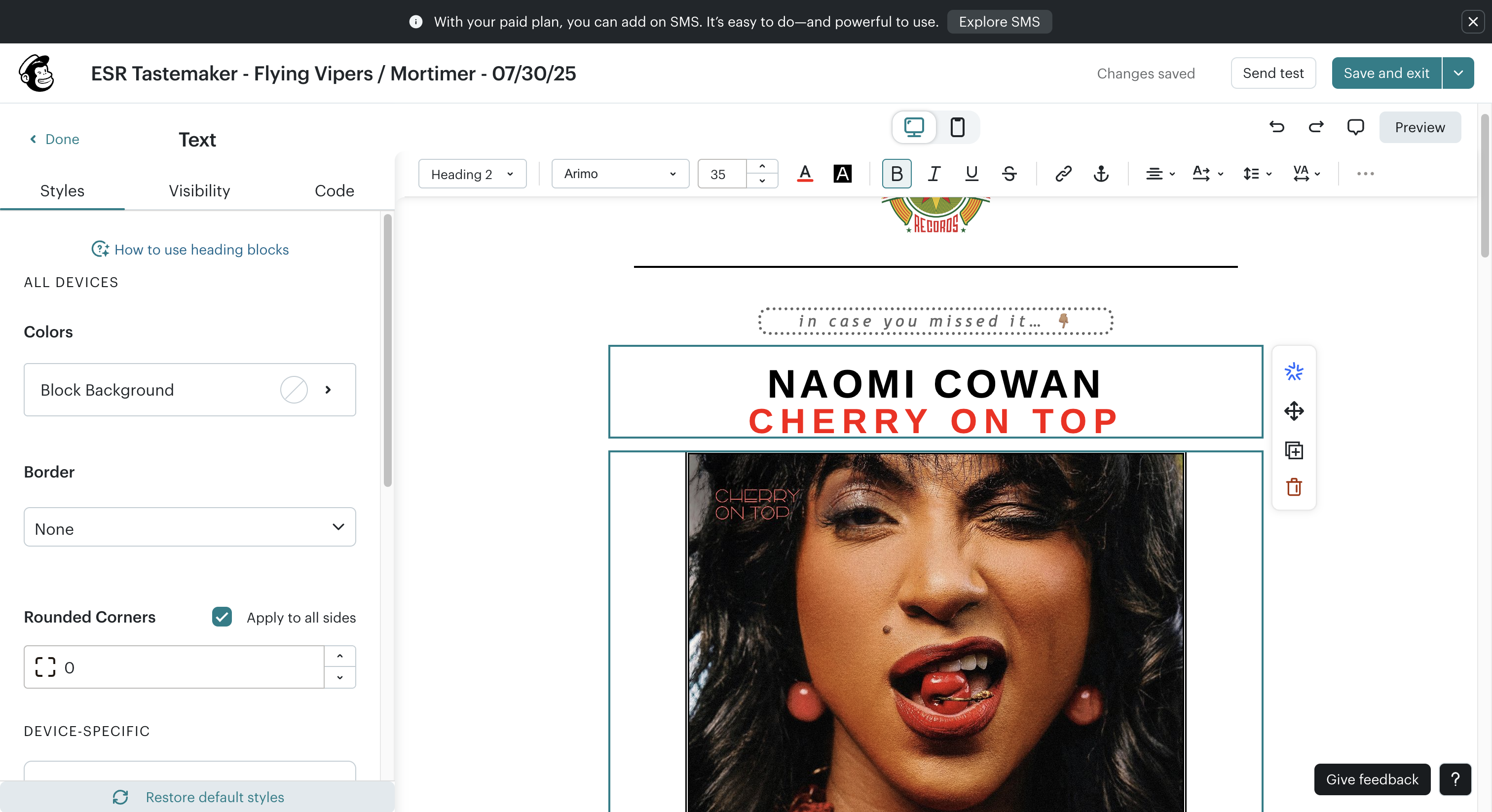This screenshot has width=1492, height=812.
Task: Undo the last change
Action: 1276,127
